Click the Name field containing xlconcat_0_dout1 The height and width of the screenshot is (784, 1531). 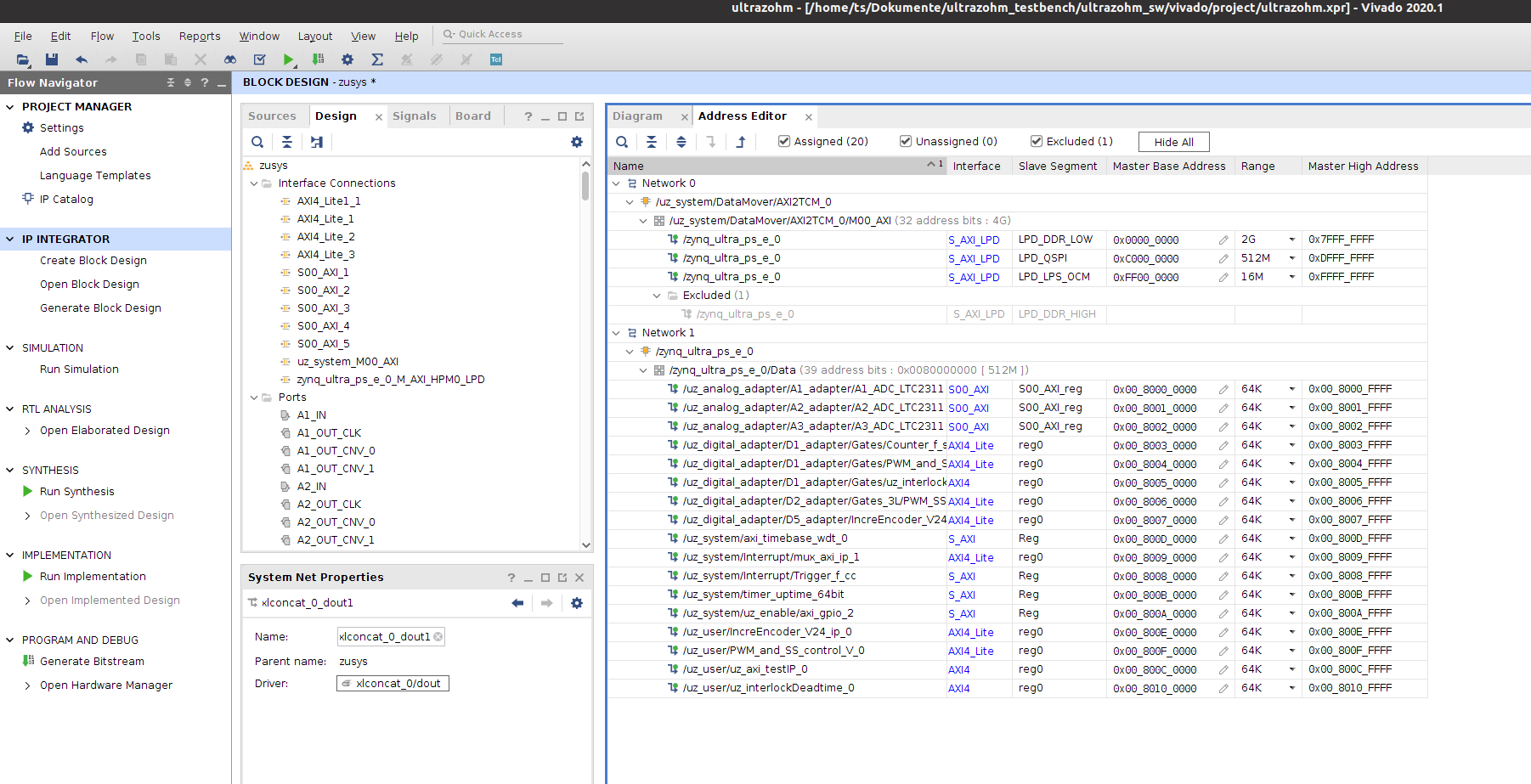click(385, 637)
